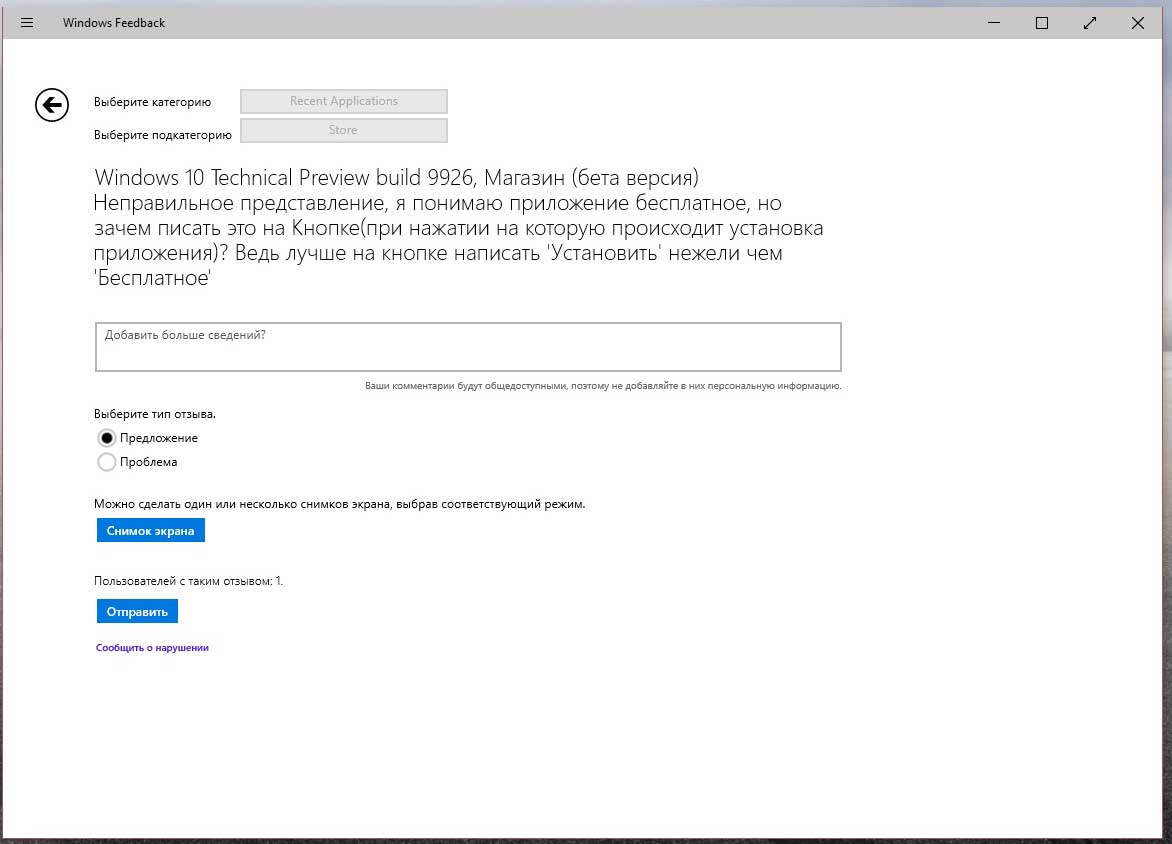The width and height of the screenshot is (1172, 844).
Task: Open the Recent Applications category dropdown
Action: tap(343, 101)
